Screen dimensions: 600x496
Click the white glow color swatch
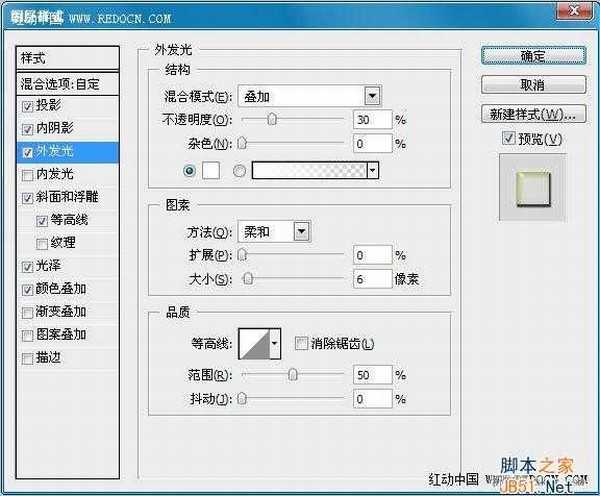coord(211,171)
